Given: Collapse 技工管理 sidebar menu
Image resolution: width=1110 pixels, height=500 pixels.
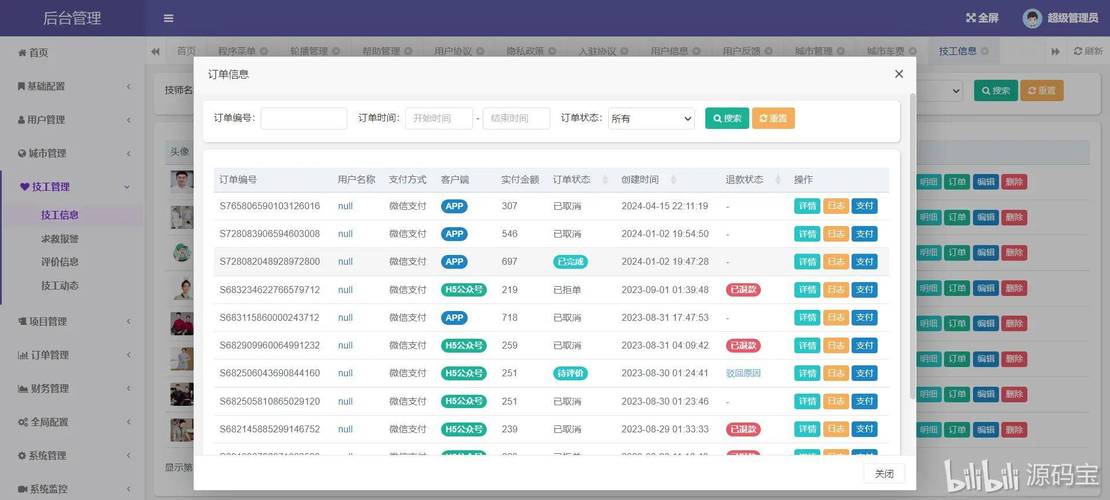Looking at the screenshot, I should pos(71,187).
